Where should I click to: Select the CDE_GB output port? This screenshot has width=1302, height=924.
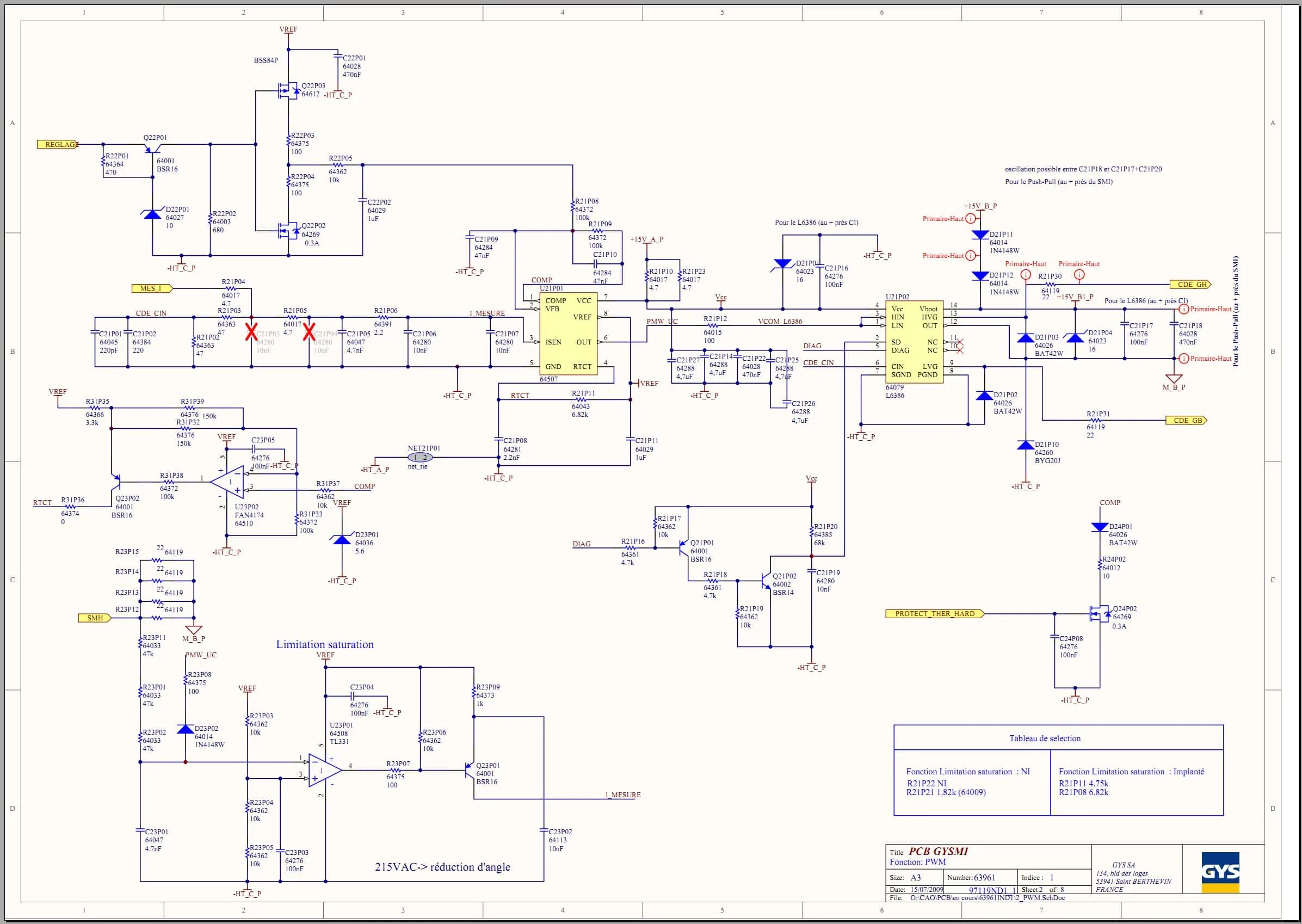[x=1186, y=421]
